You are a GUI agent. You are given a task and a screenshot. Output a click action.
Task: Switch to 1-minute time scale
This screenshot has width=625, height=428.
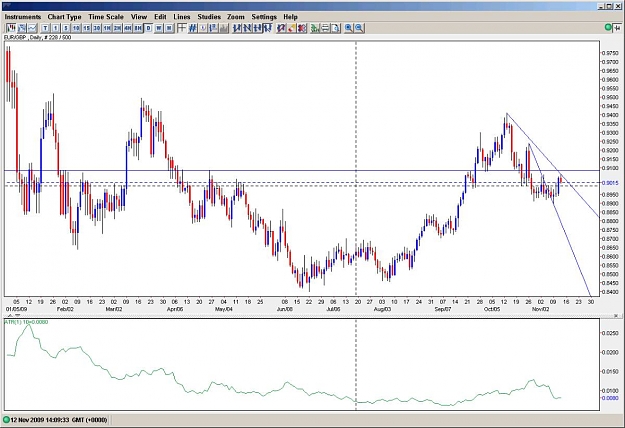click(55, 28)
